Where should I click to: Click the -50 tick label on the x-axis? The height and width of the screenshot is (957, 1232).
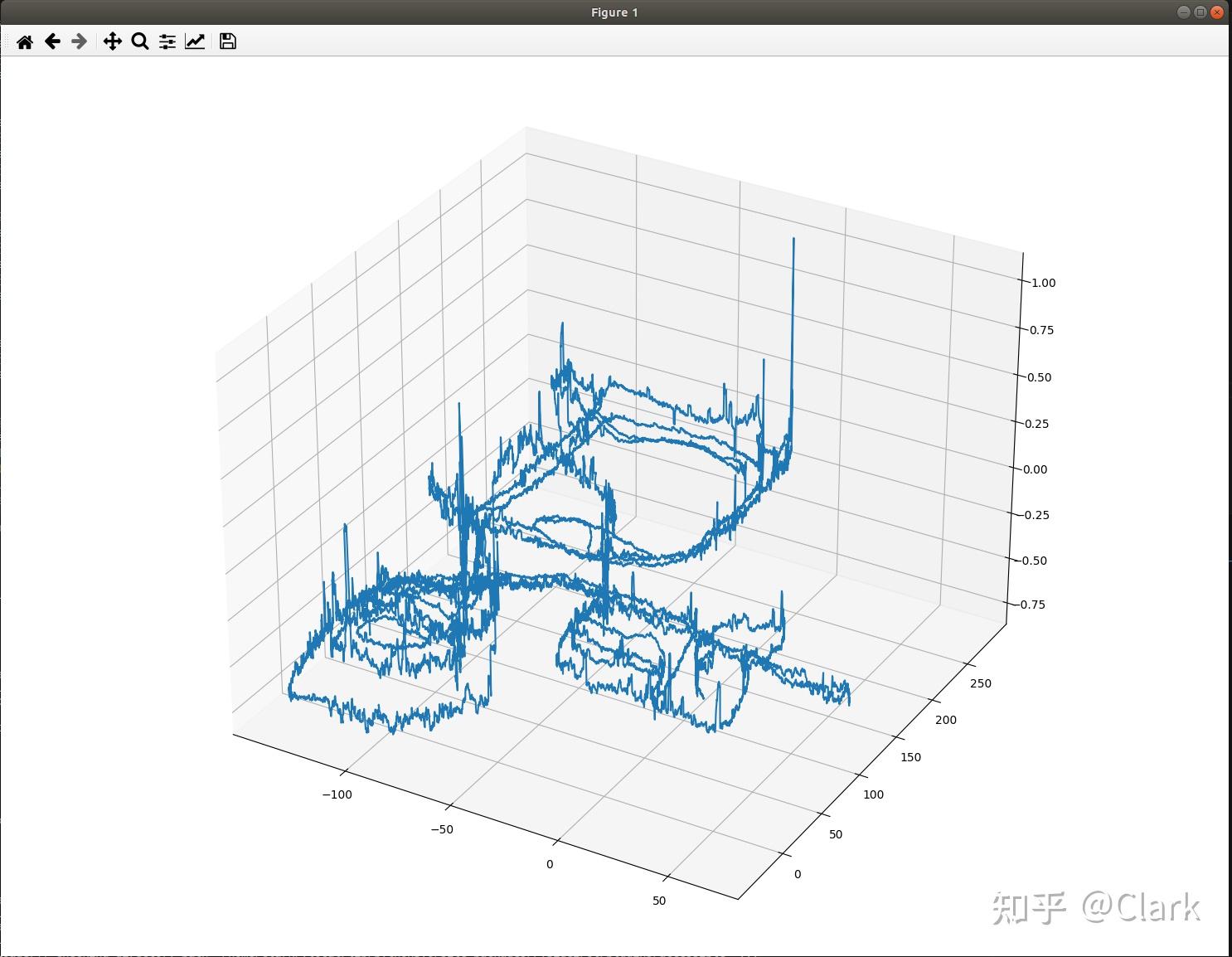tap(442, 829)
